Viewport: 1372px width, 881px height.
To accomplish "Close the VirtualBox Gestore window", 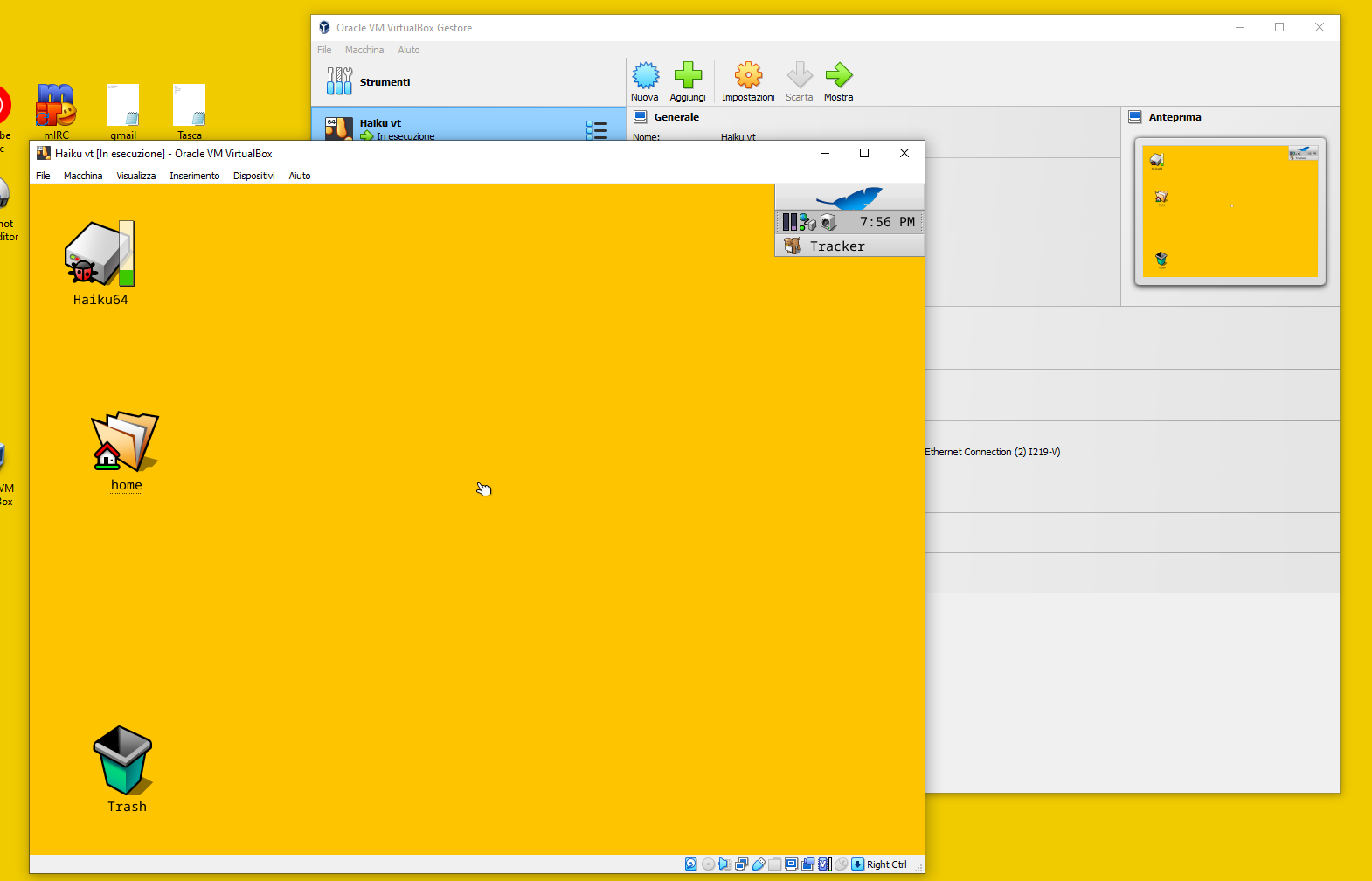I will pyautogui.click(x=1320, y=27).
